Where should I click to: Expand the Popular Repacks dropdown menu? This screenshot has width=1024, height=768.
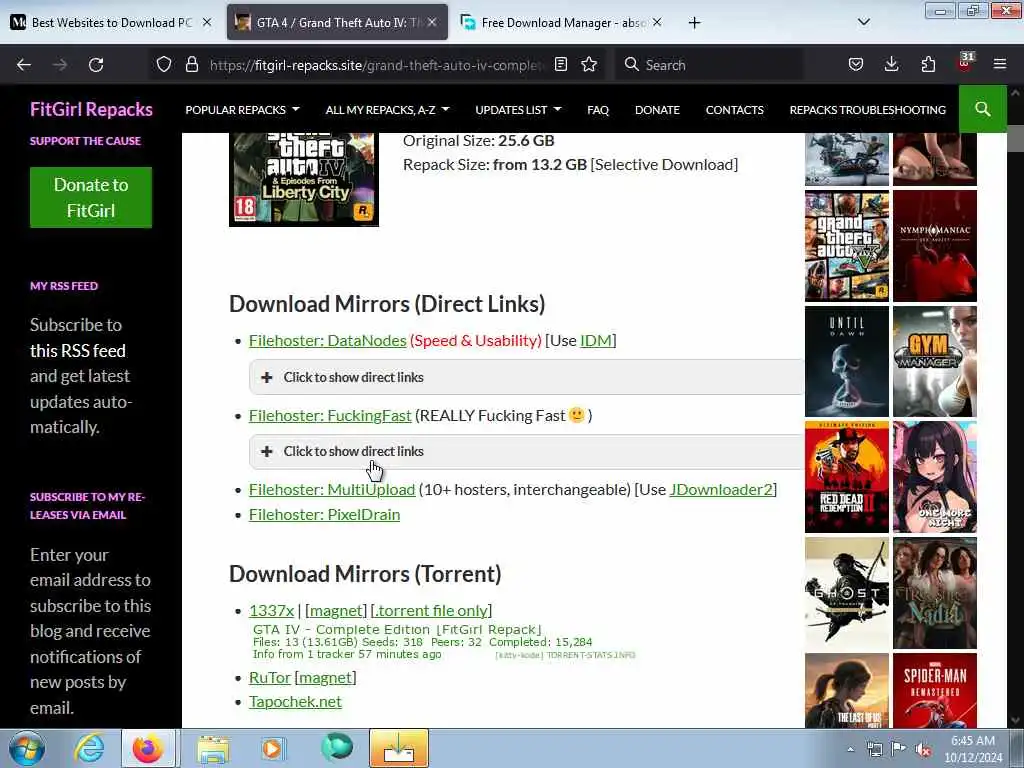(x=242, y=110)
